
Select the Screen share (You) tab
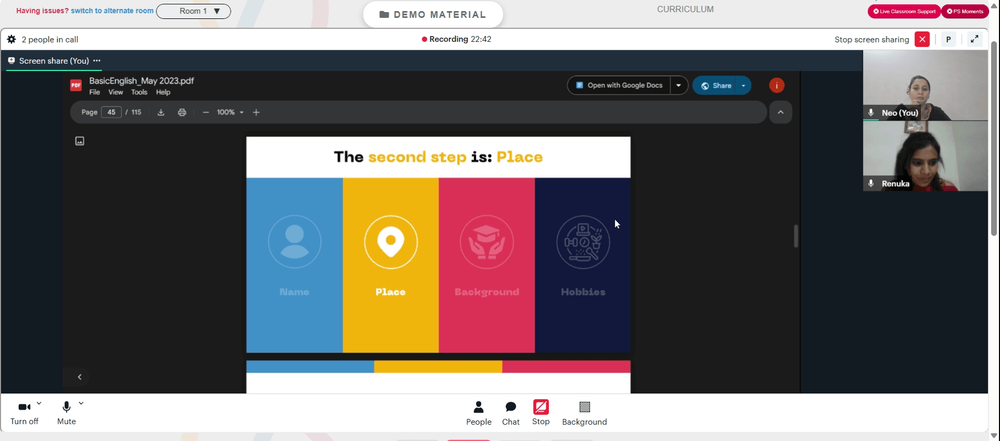(54, 61)
